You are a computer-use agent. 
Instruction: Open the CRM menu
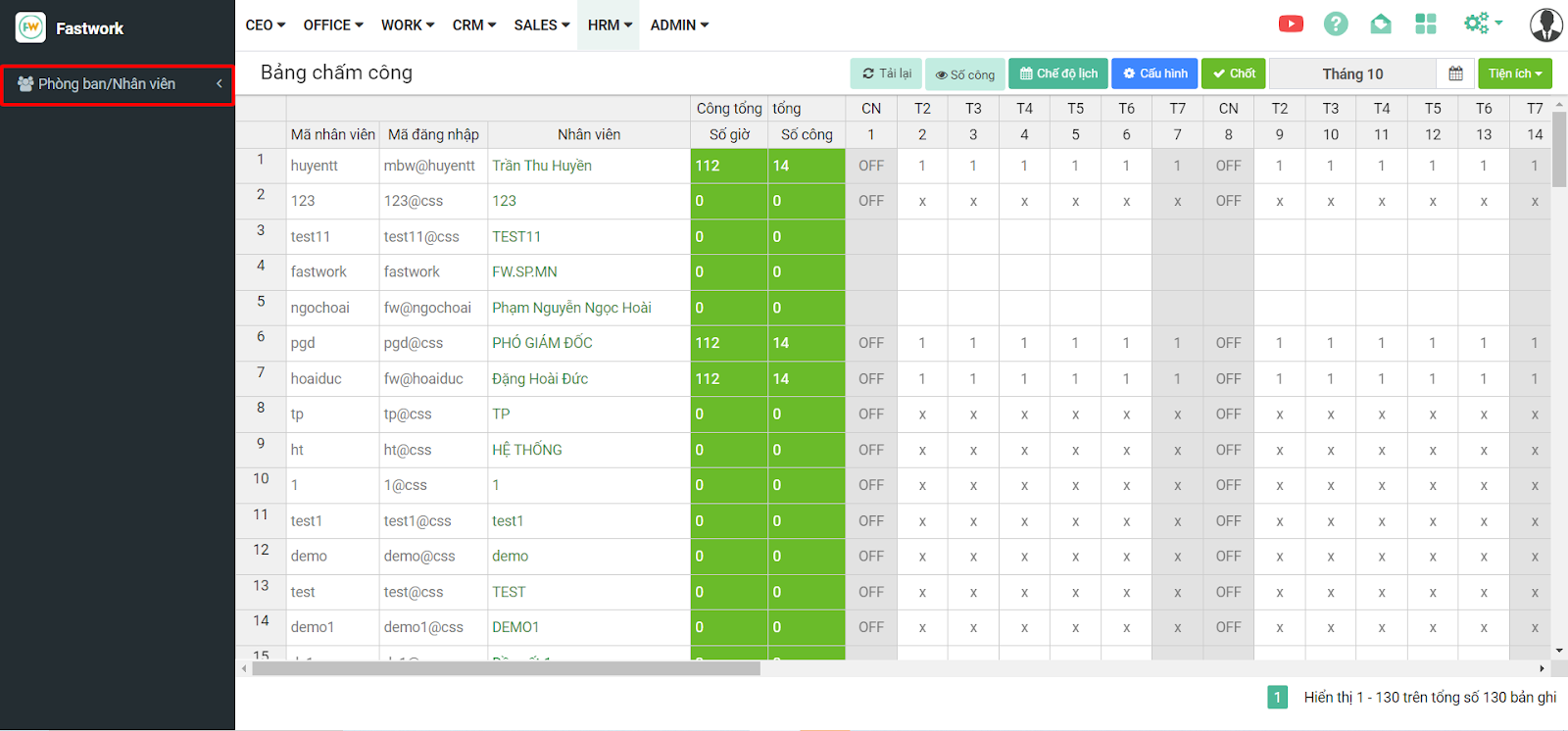(474, 25)
